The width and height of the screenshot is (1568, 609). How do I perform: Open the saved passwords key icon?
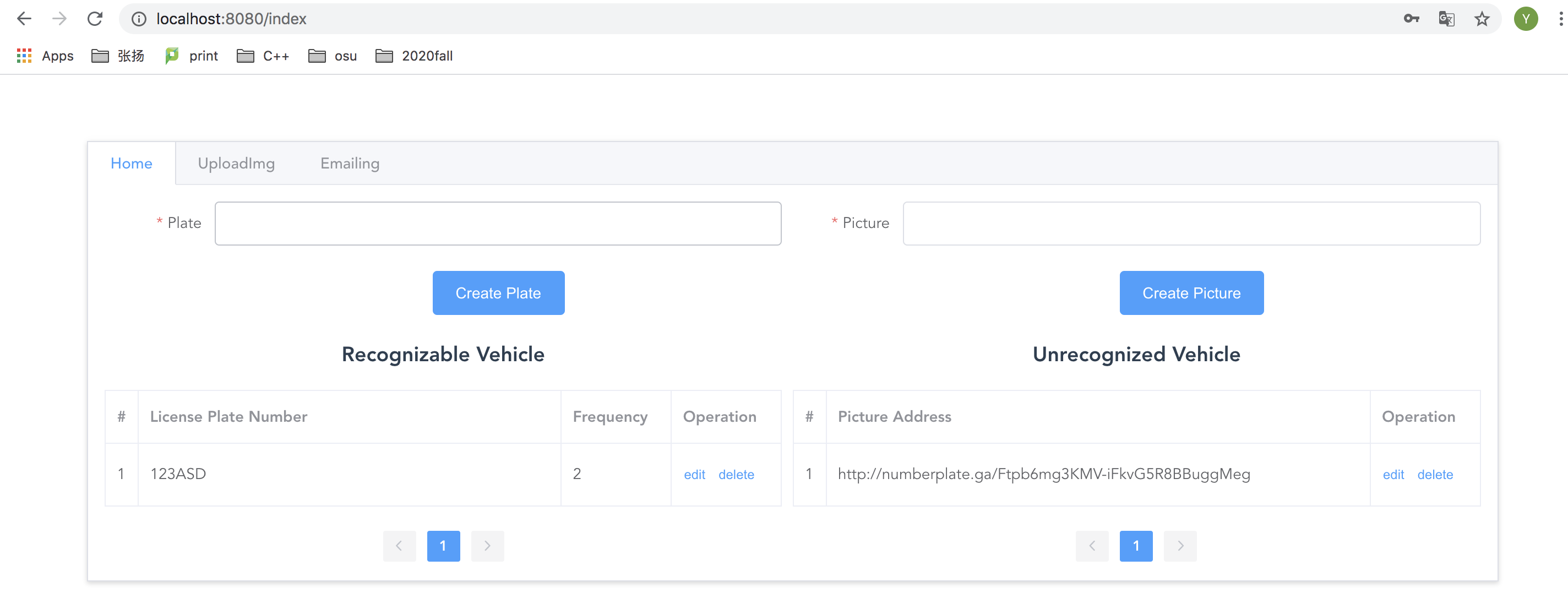1411,19
